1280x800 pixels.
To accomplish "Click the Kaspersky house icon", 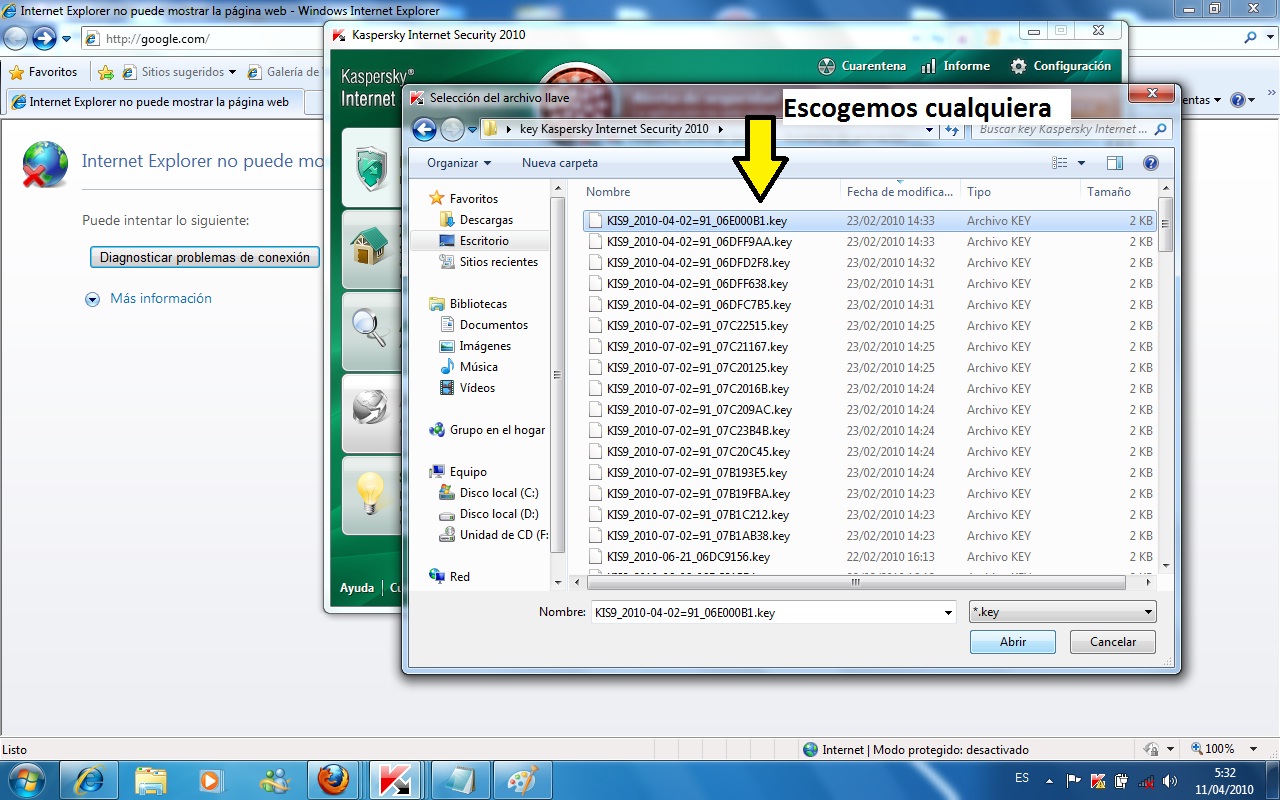I will click(371, 247).
